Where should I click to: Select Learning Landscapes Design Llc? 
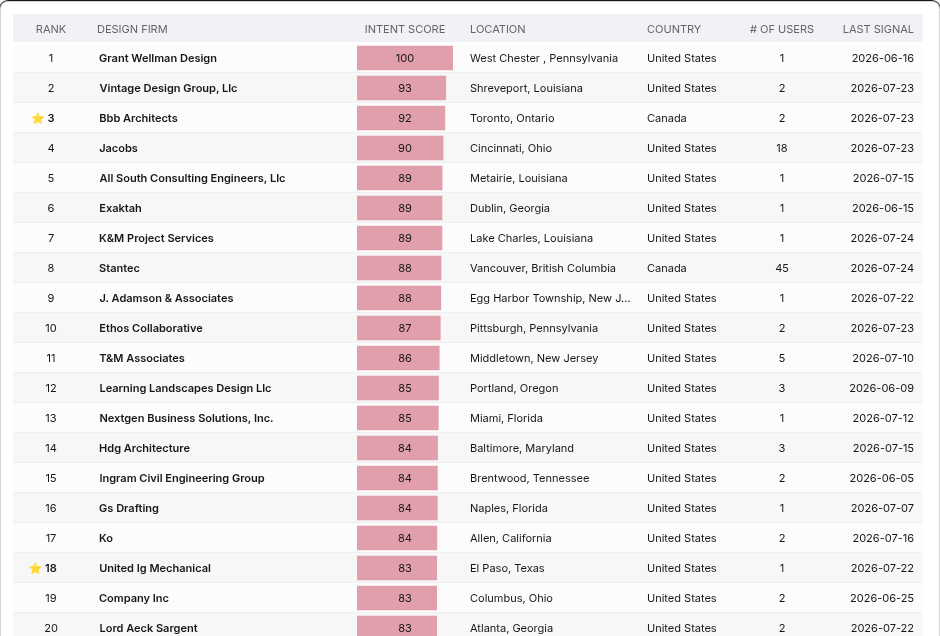click(185, 388)
